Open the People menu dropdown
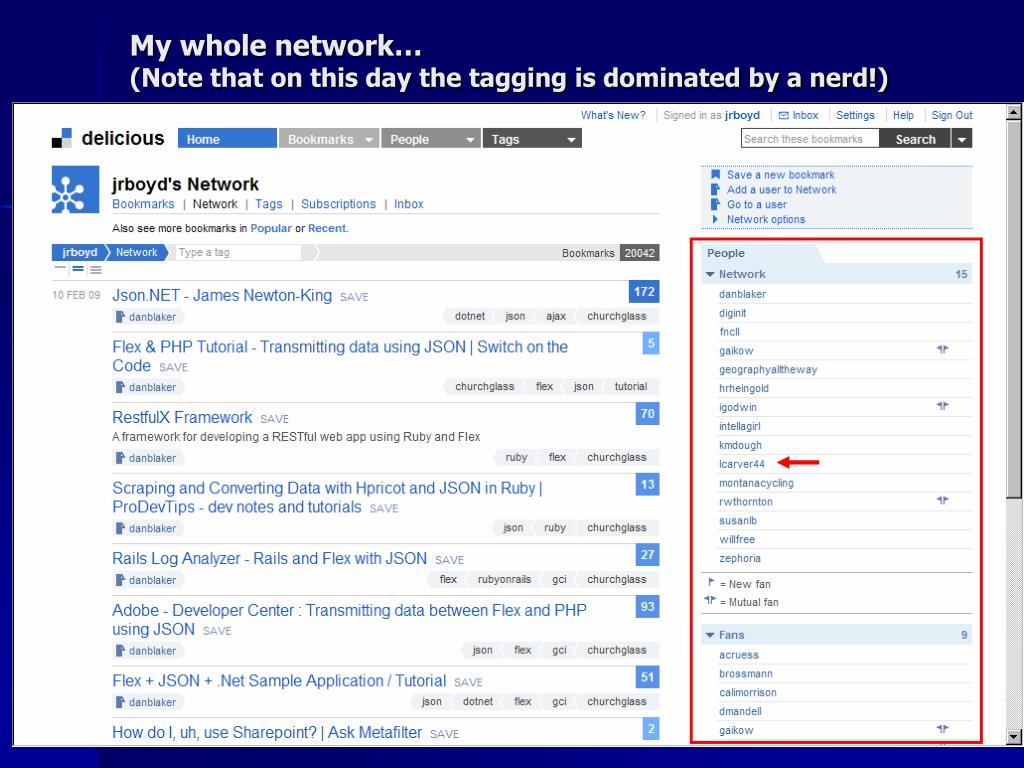The width and height of the screenshot is (1024, 768). (x=470, y=140)
